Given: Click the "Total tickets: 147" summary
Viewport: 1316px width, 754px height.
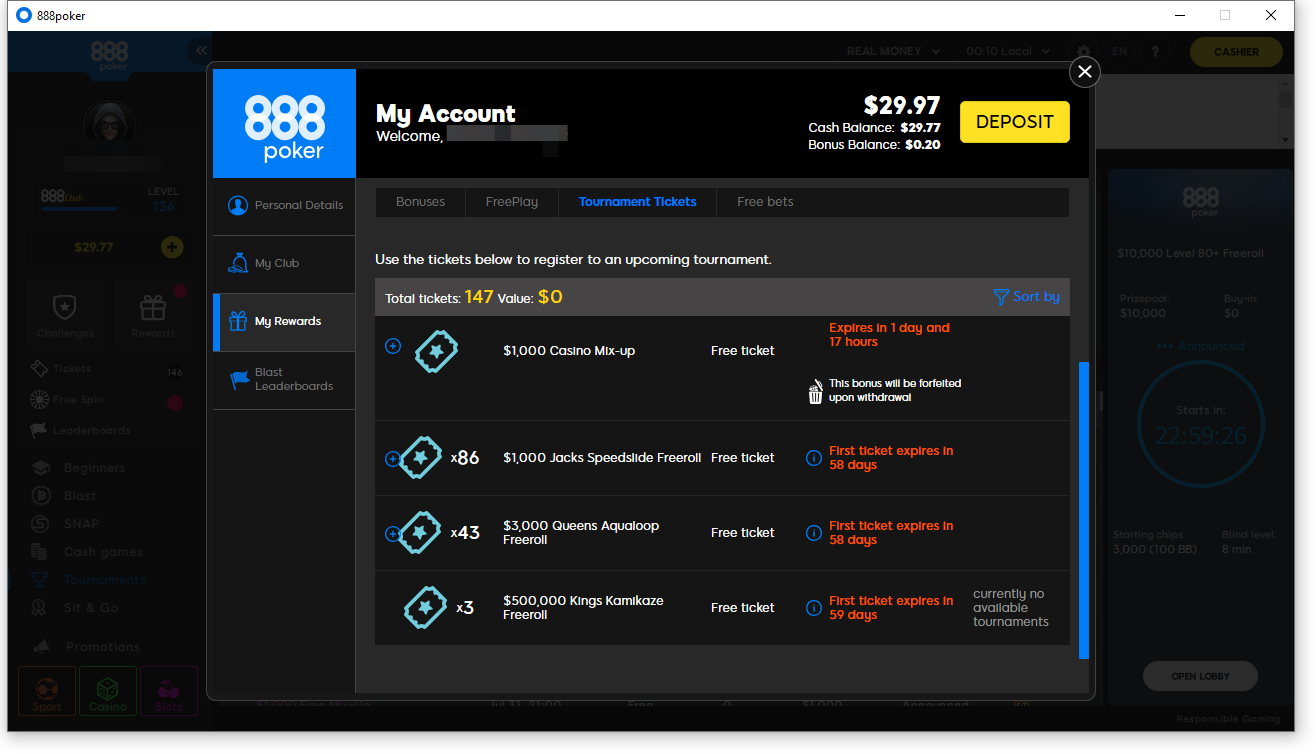Looking at the screenshot, I should point(440,297).
